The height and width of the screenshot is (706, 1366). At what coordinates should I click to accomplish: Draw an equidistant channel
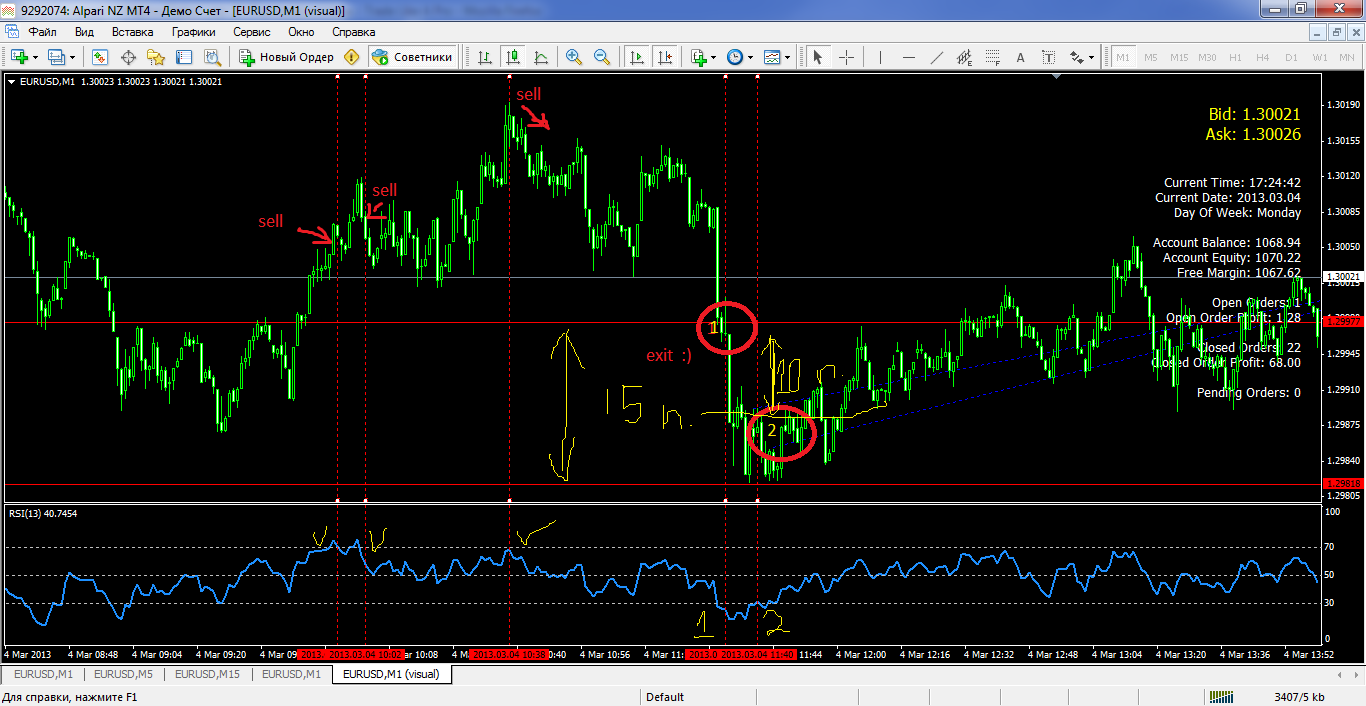965,57
